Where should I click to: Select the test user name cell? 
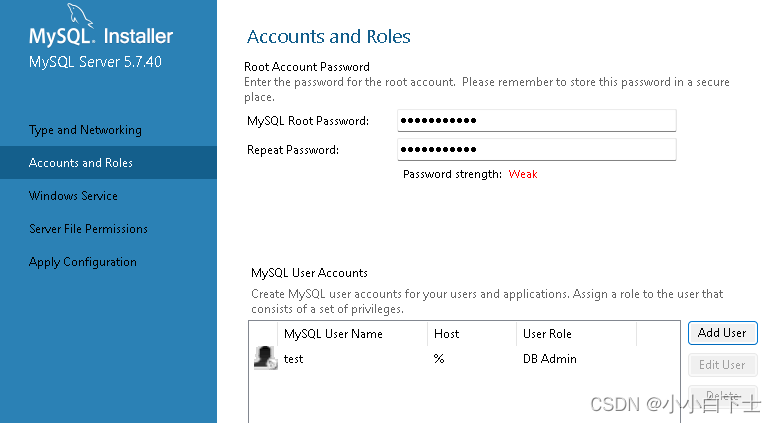pos(293,359)
